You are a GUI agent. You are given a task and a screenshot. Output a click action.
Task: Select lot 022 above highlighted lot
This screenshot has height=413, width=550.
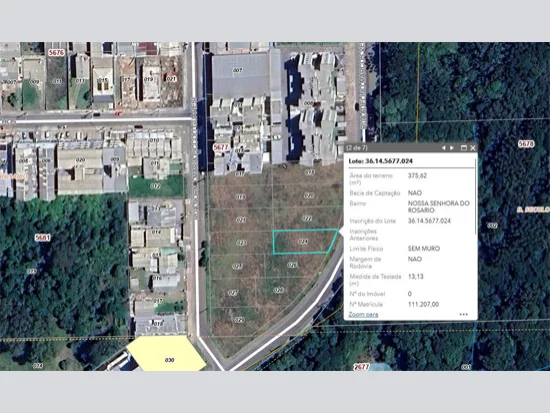tap(307, 218)
